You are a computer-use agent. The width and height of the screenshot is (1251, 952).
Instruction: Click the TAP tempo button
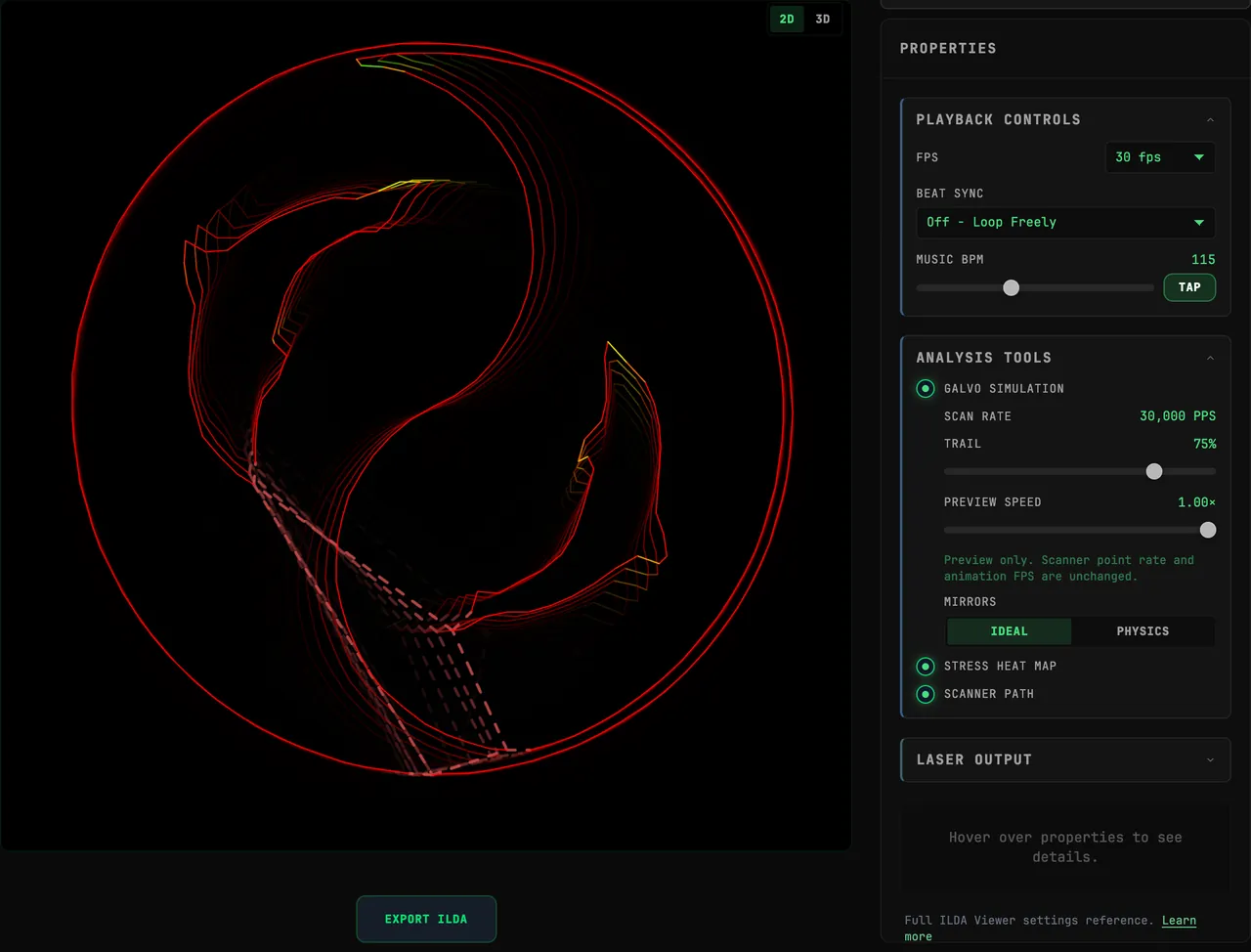pos(1189,287)
